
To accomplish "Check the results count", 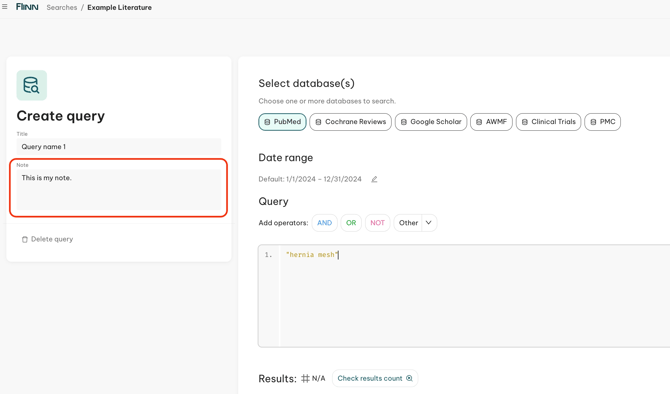I will [375, 378].
